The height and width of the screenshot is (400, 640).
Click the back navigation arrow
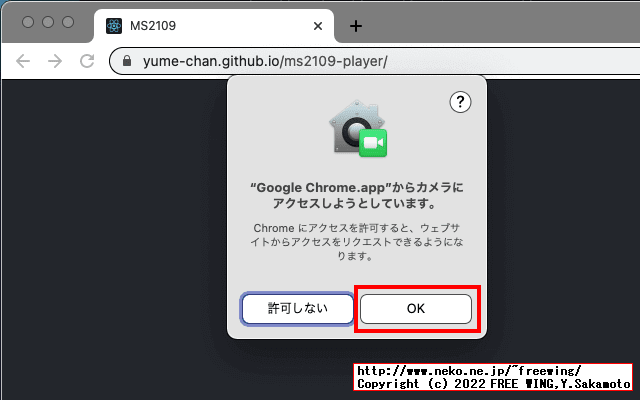point(23,61)
